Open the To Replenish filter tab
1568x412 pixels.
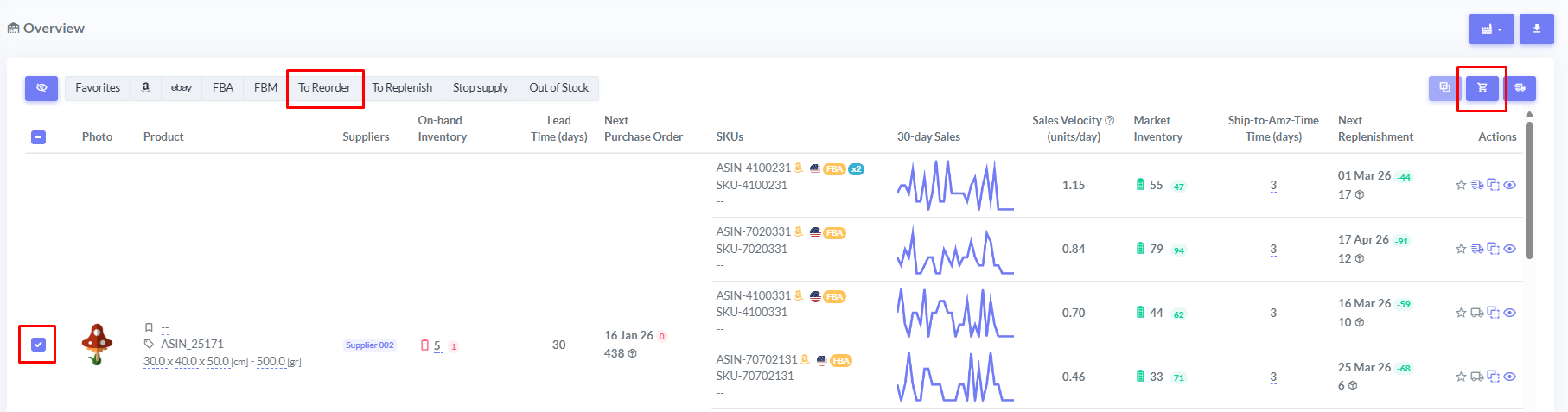[402, 88]
